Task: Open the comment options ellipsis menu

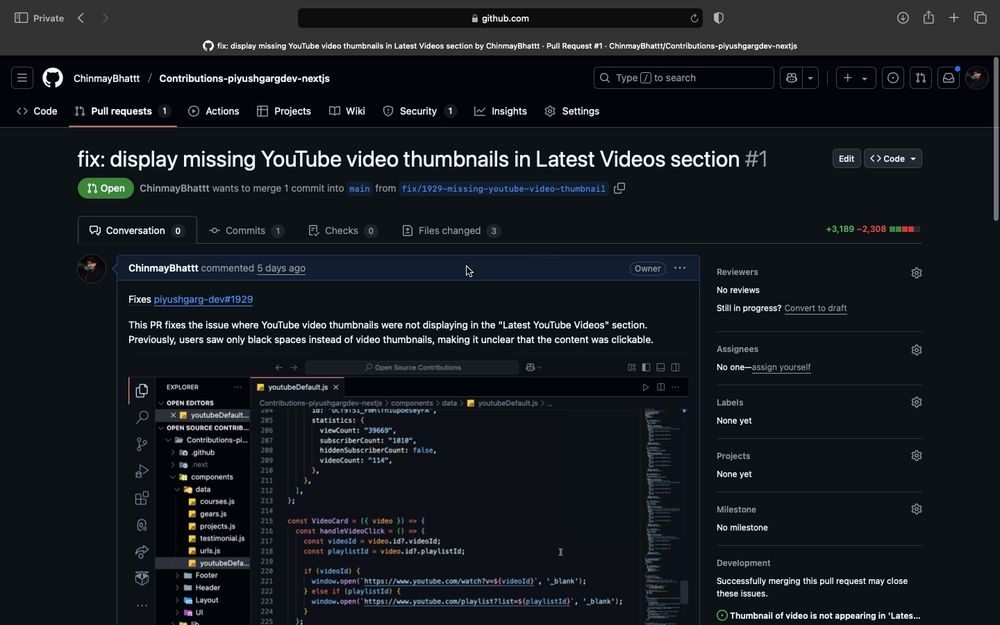Action: [x=680, y=268]
